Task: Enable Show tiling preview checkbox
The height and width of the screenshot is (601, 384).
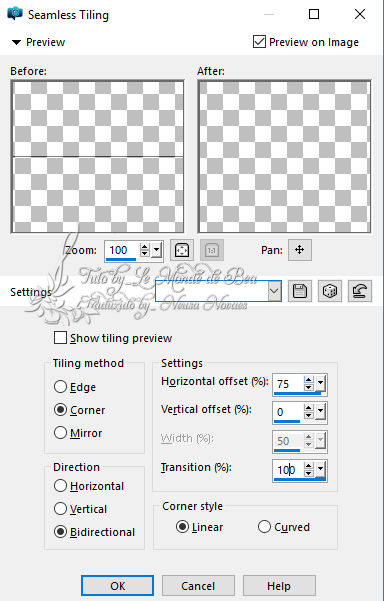Action: pyautogui.click(x=61, y=338)
